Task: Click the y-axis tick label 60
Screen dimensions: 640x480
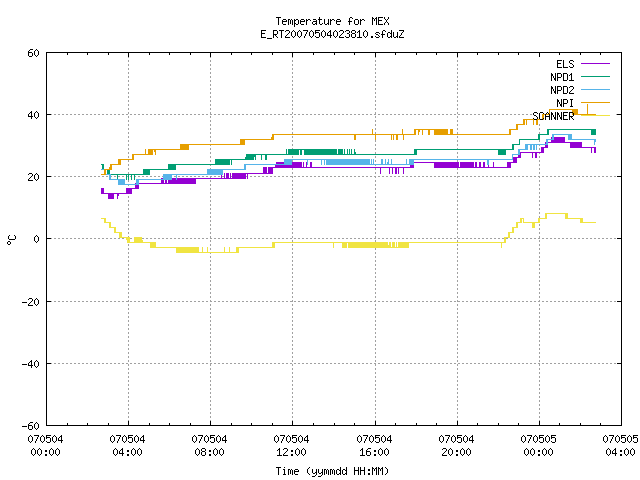Action: coord(33,53)
